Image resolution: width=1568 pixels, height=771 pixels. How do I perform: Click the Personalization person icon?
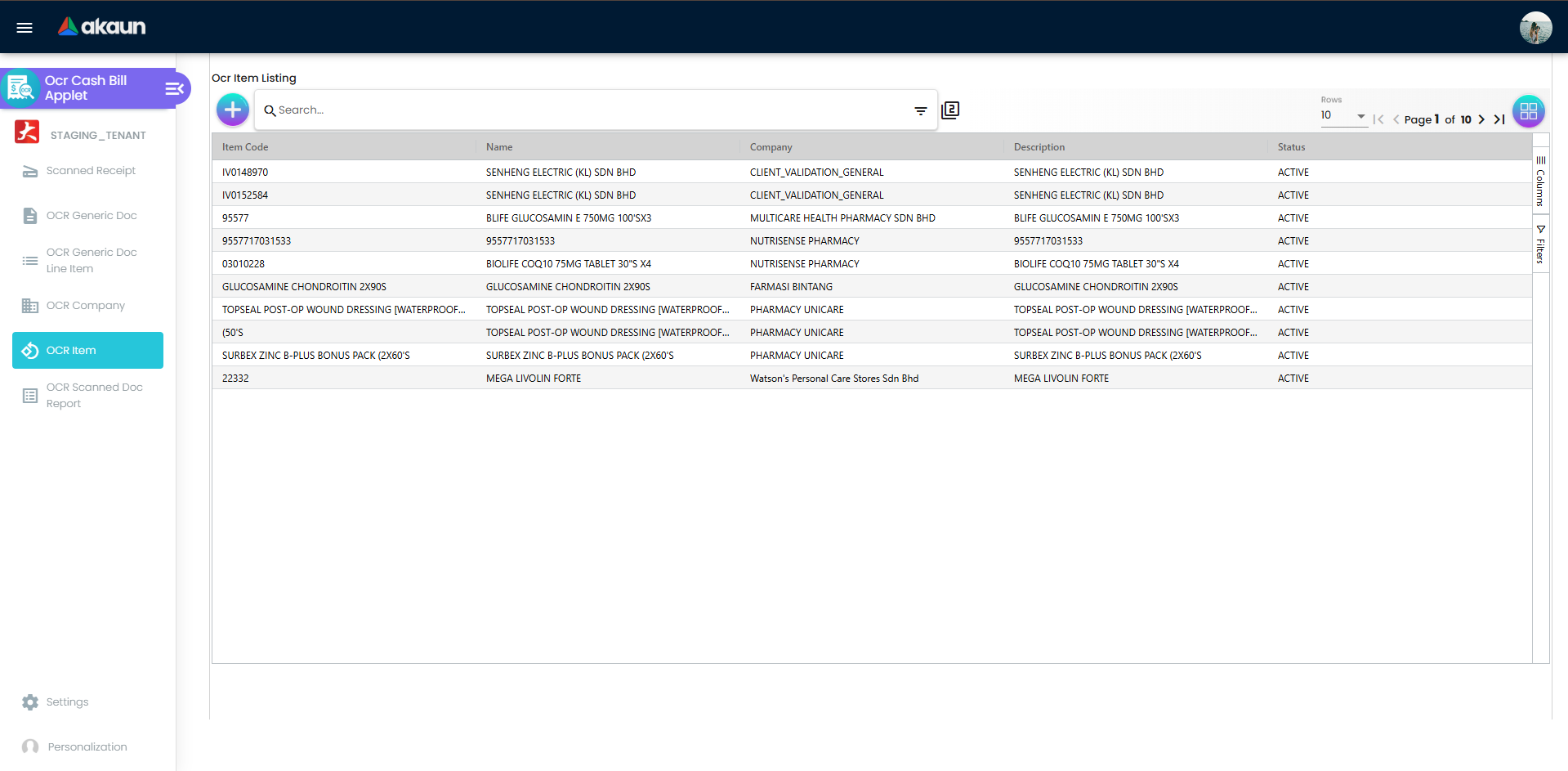(30, 747)
